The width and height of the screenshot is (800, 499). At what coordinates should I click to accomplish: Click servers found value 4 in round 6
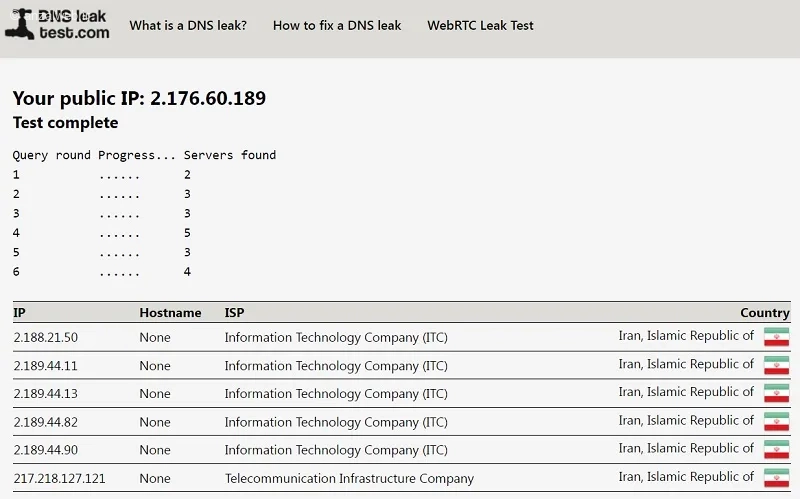tap(187, 272)
